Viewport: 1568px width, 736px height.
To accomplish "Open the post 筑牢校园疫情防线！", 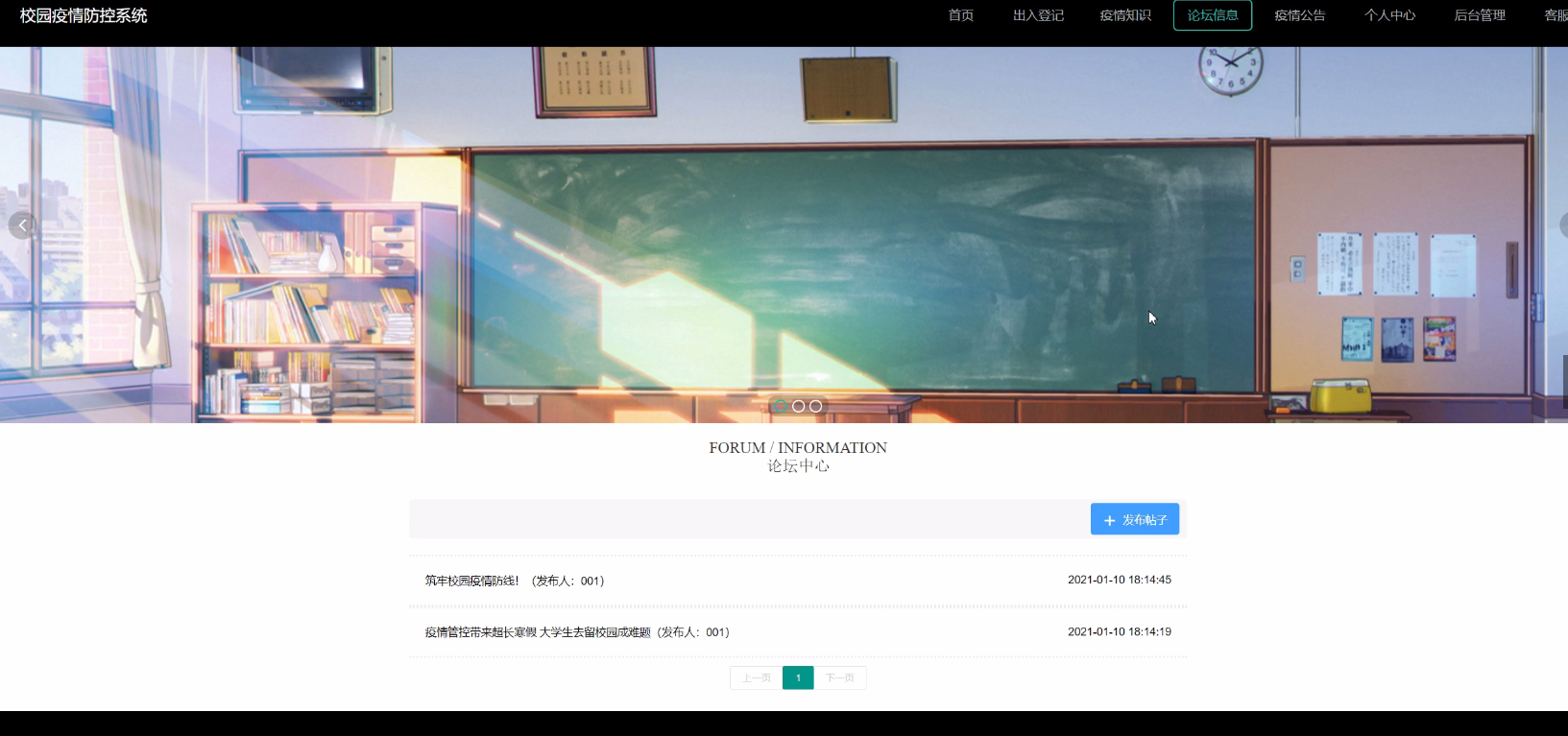I will [471, 581].
